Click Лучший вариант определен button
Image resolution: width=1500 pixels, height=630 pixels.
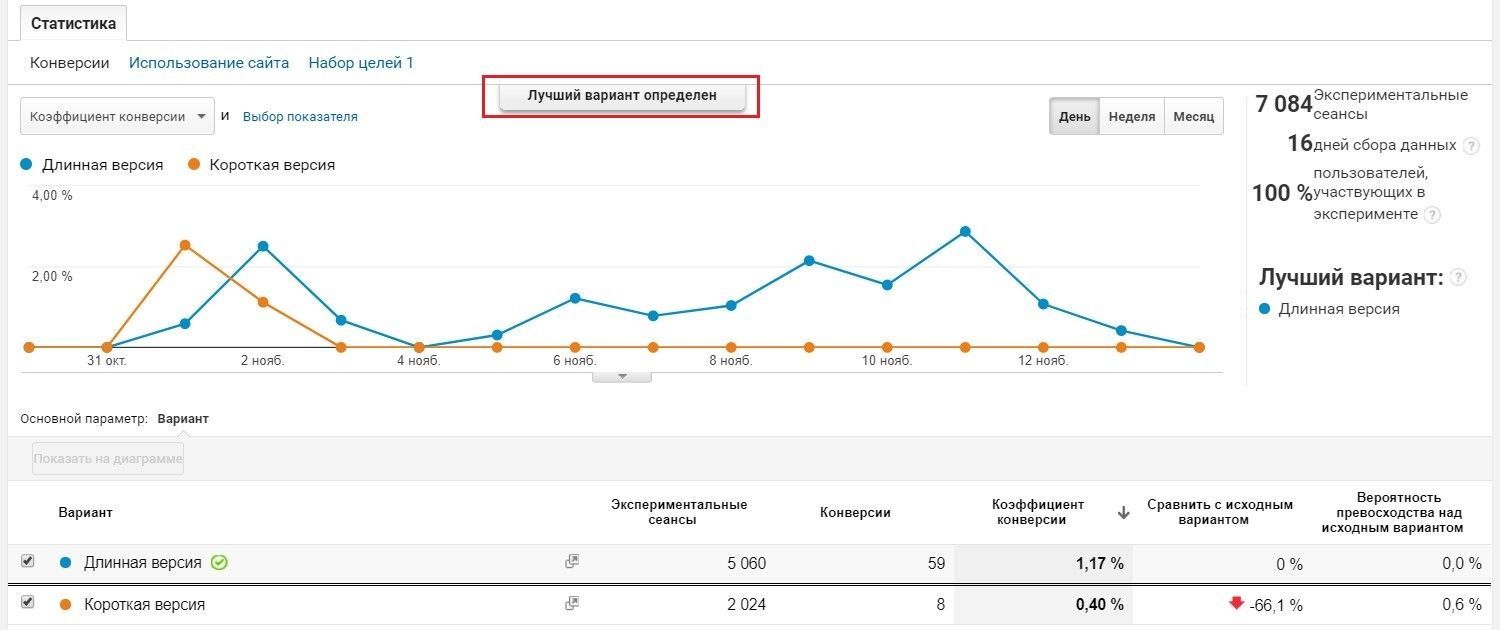point(622,96)
